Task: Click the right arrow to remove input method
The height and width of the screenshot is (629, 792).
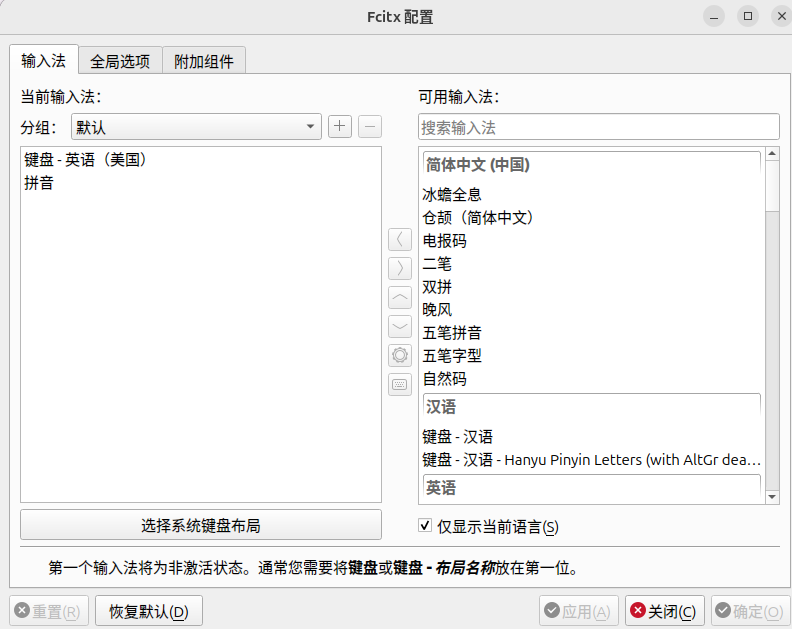Action: 400,268
